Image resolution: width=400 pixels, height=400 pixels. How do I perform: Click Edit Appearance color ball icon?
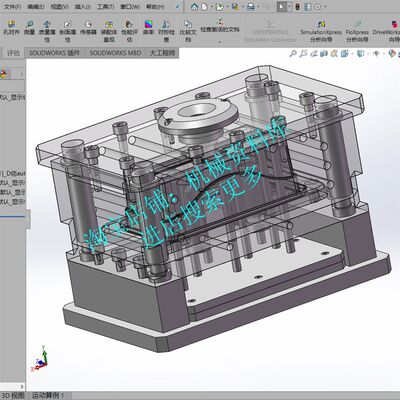click(x=393, y=53)
